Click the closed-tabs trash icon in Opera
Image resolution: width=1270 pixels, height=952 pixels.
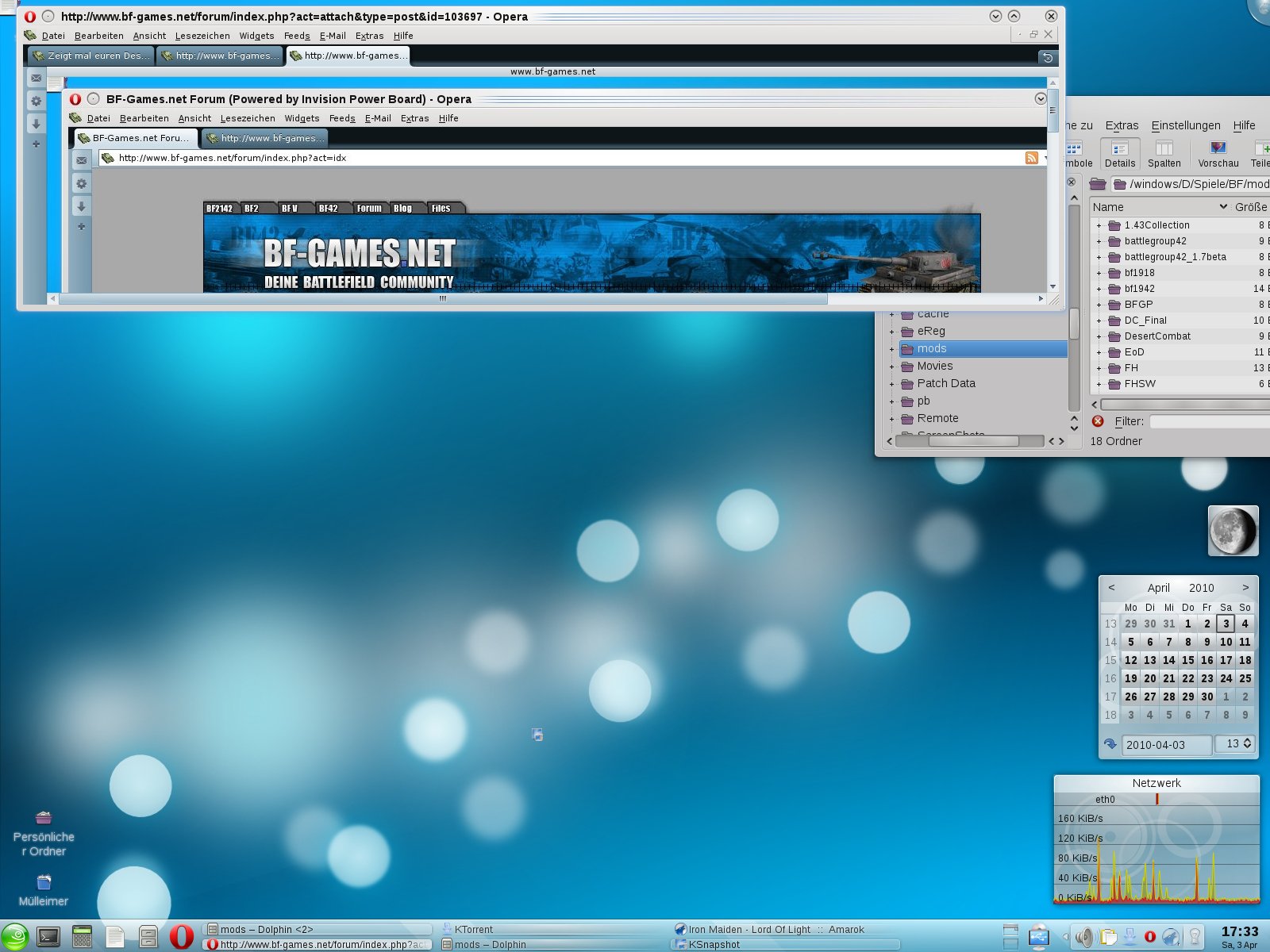click(x=1048, y=57)
